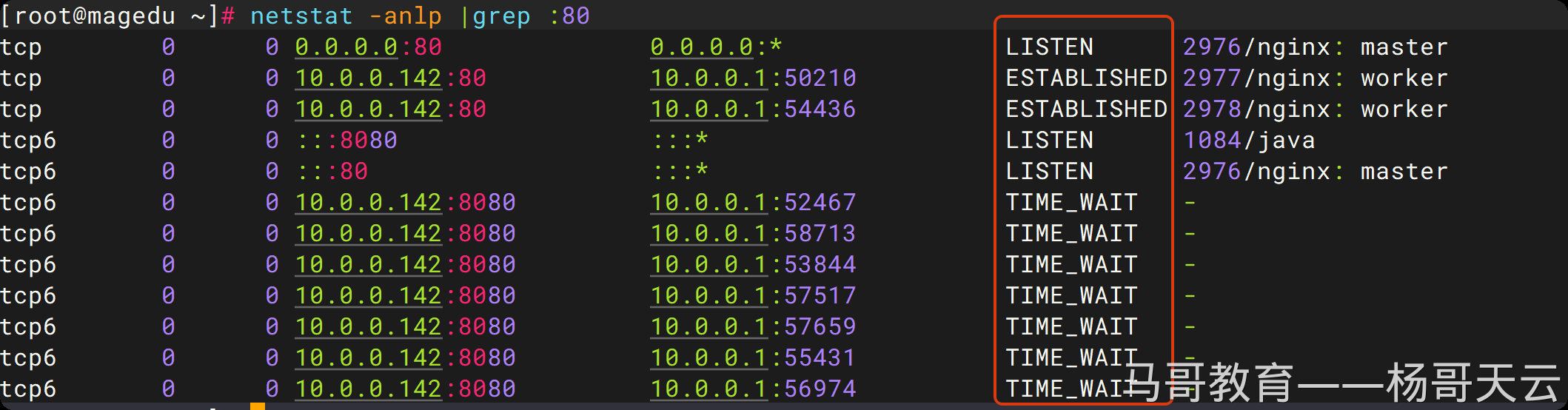Click process 2977/nginx: worker

(1316, 78)
